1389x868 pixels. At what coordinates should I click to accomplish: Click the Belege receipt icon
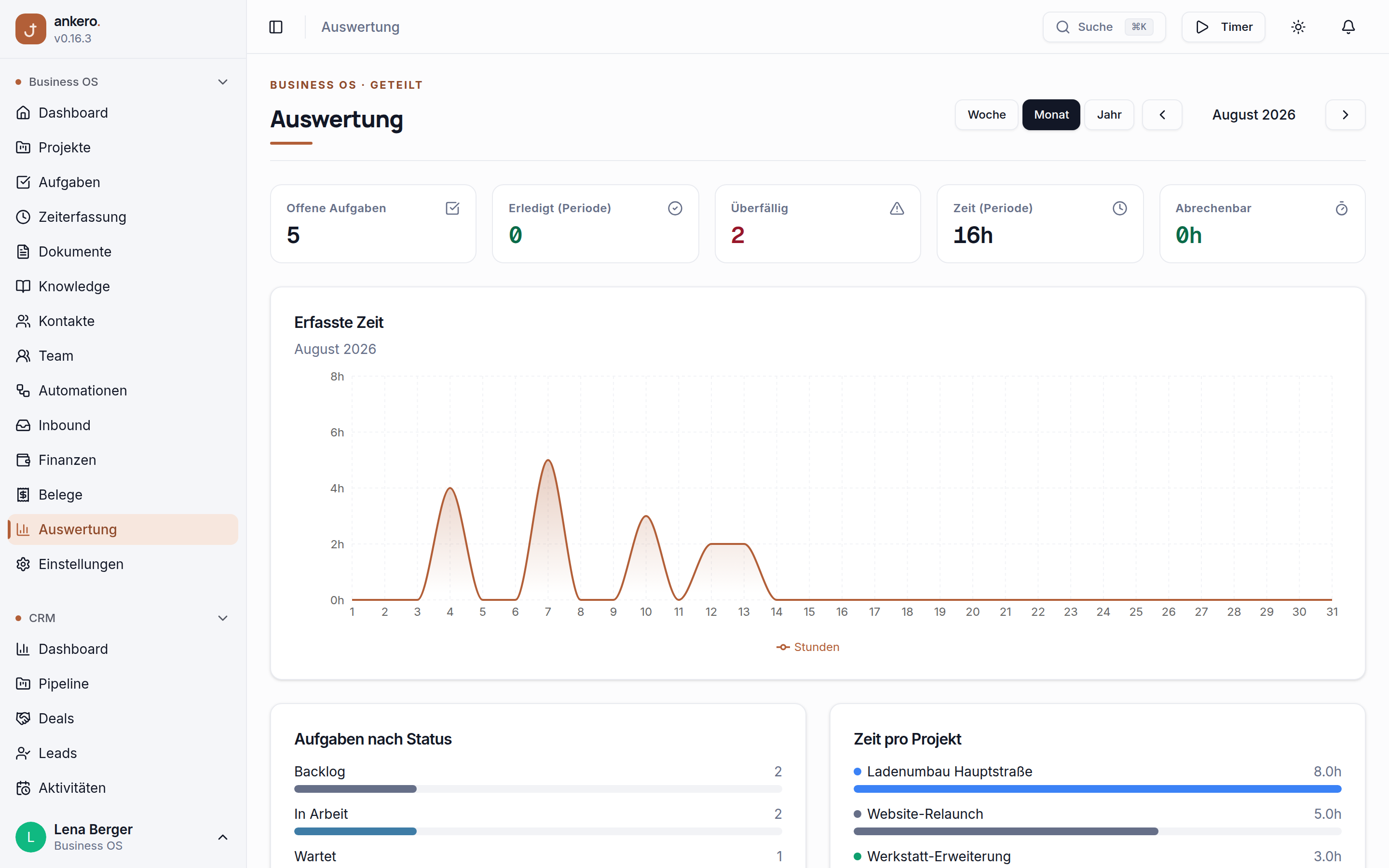(23, 495)
